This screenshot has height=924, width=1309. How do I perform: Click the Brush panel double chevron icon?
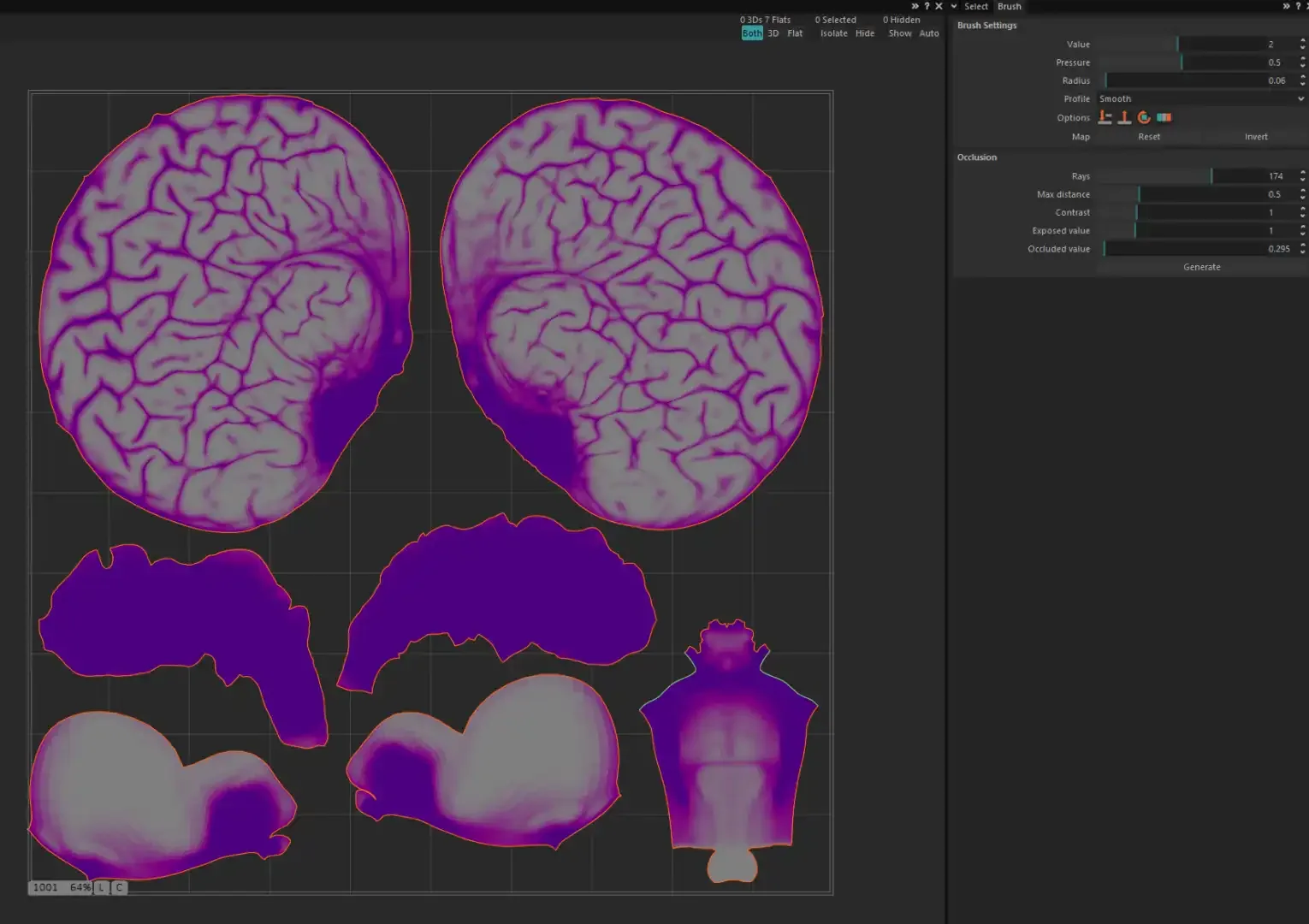click(x=1286, y=6)
